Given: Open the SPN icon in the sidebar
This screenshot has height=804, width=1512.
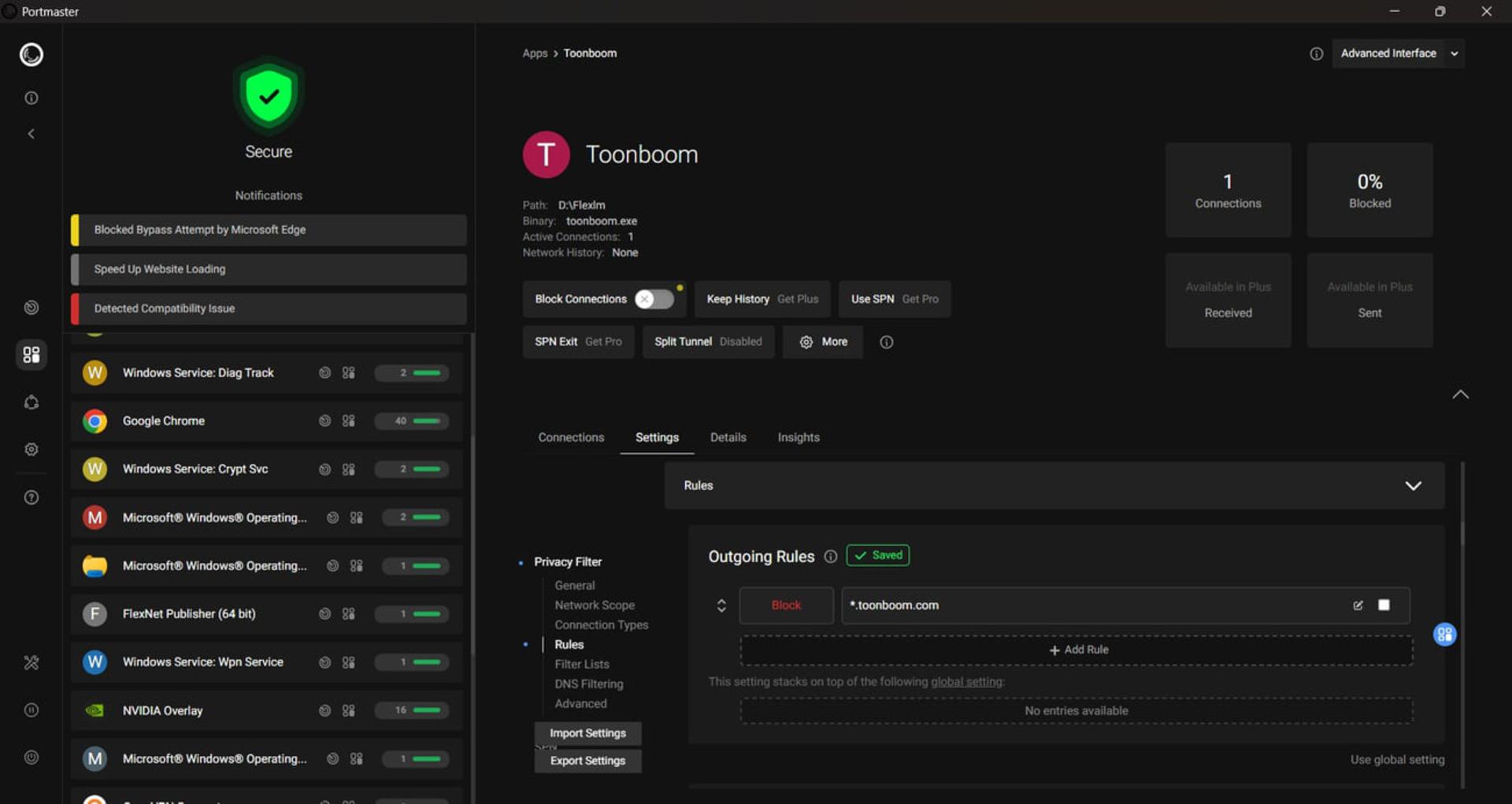Looking at the screenshot, I should click(31, 402).
